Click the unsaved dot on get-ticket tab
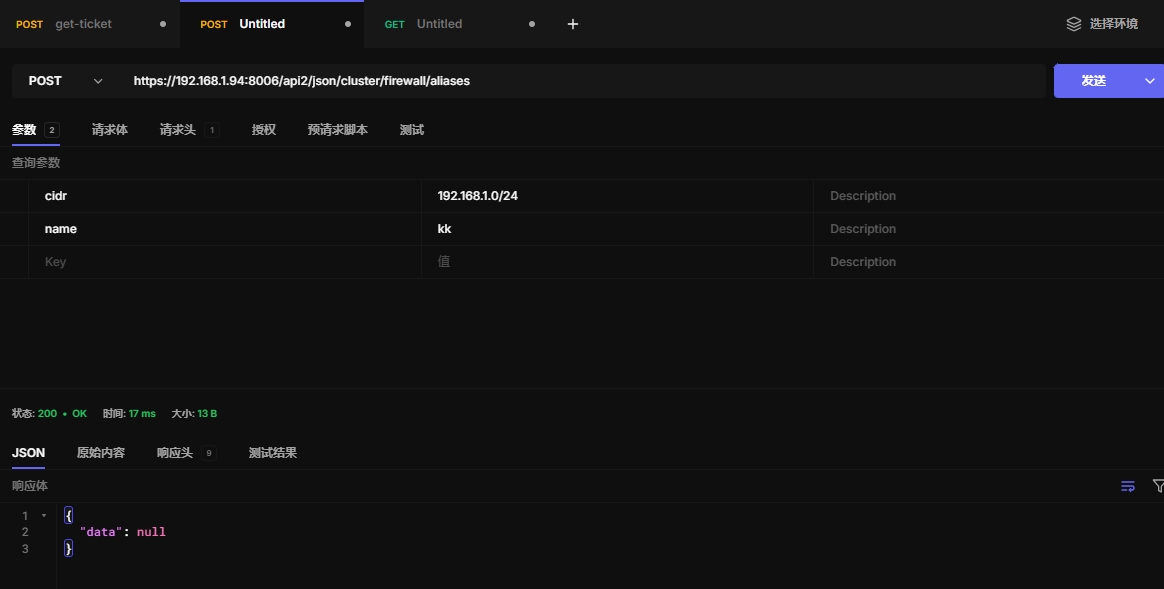Image resolution: width=1164 pixels, height=589 pixels. coord(163,24)
